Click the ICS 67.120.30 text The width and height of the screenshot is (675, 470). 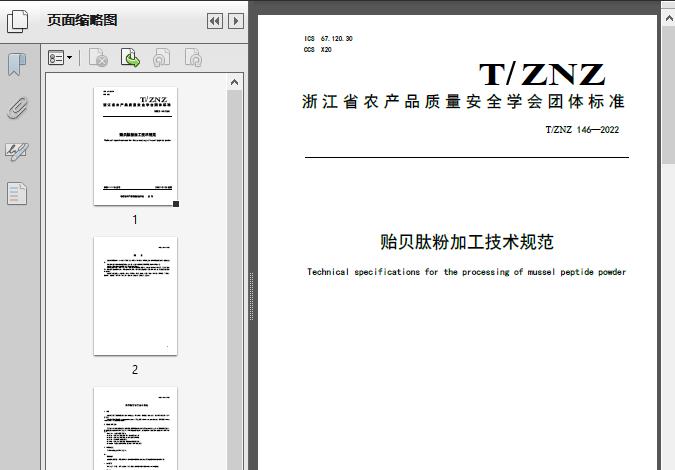click(328, 39)
